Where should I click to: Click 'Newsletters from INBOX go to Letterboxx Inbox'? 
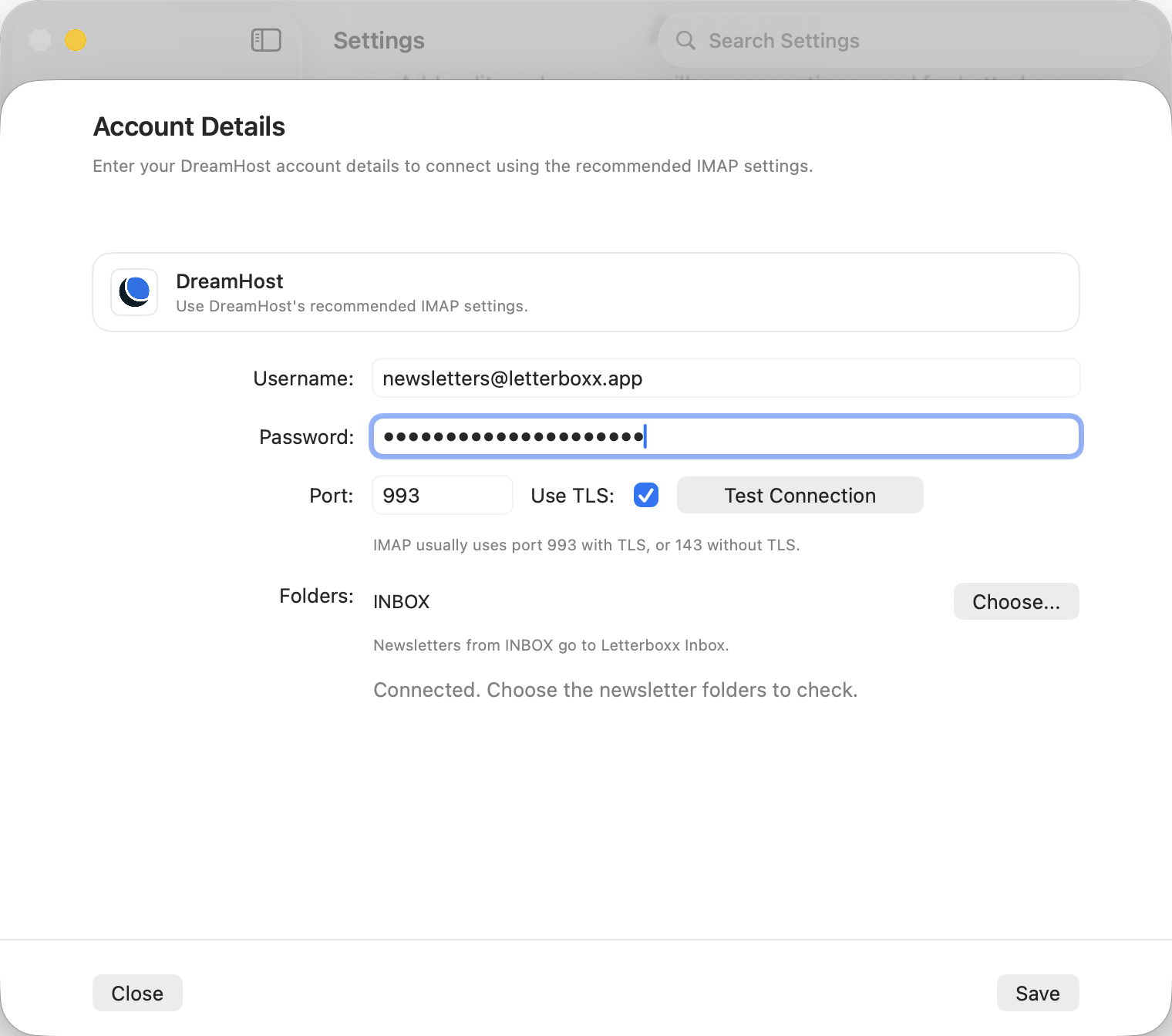coord(551,645)
